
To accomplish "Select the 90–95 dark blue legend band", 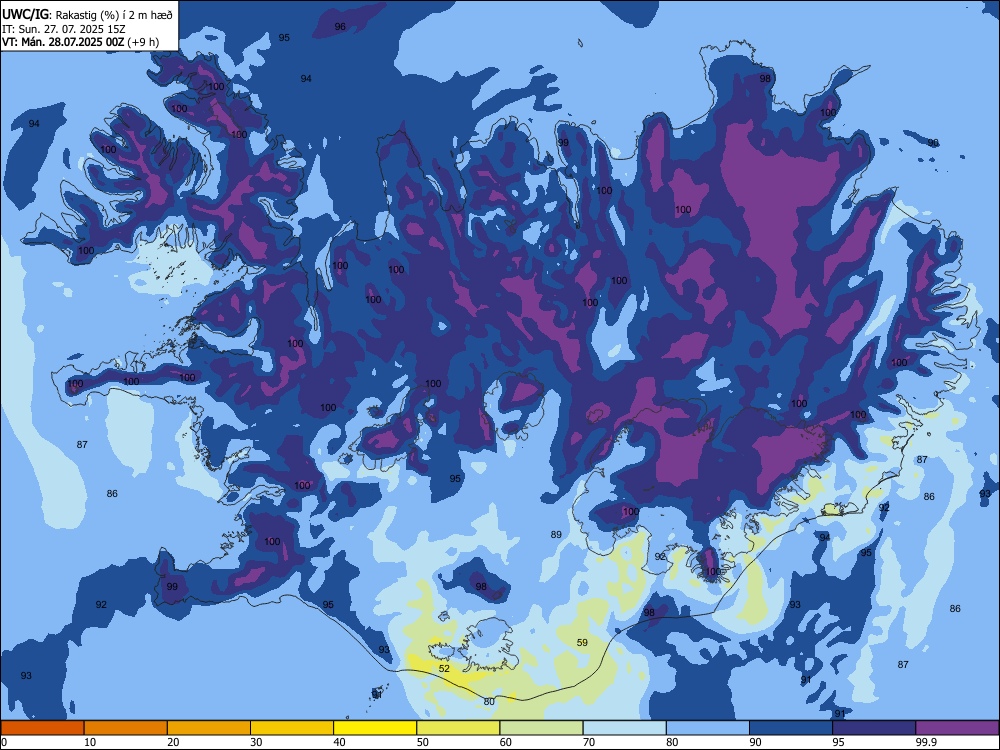I will pos(791,728).
